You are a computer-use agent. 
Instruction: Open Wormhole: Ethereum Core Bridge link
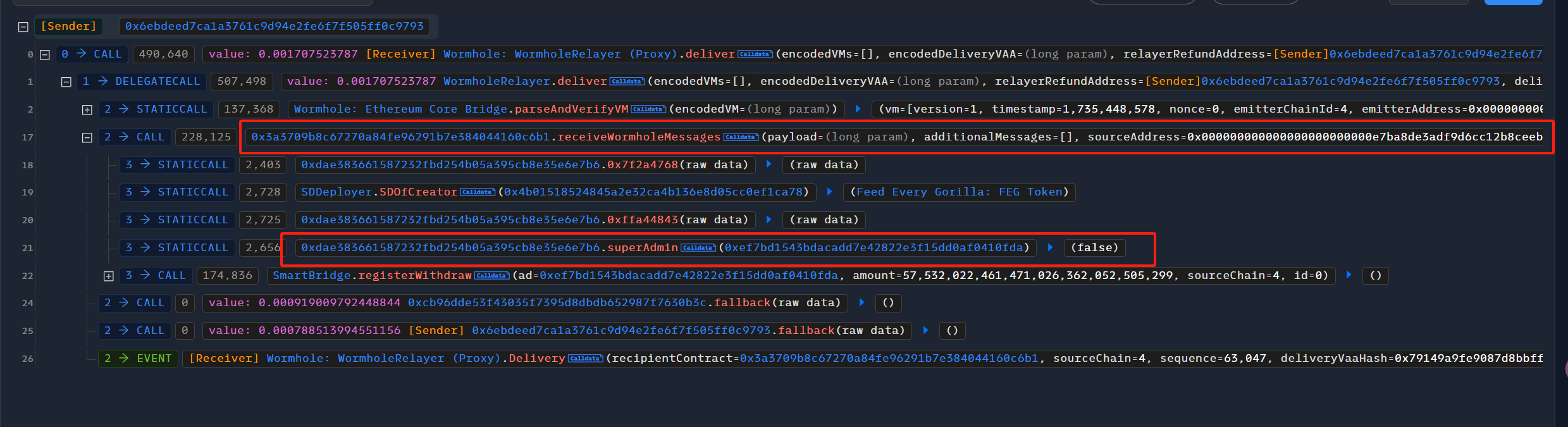pos(400,109)
